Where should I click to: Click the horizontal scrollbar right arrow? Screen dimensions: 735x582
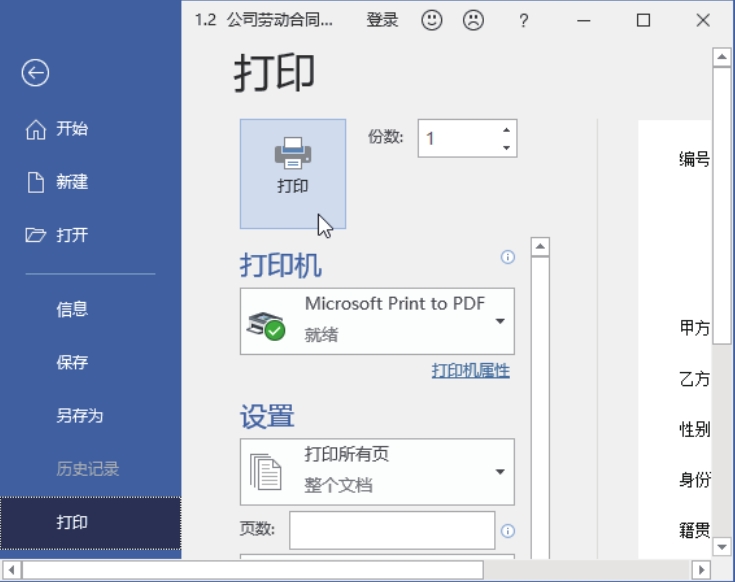coord(702,570)
